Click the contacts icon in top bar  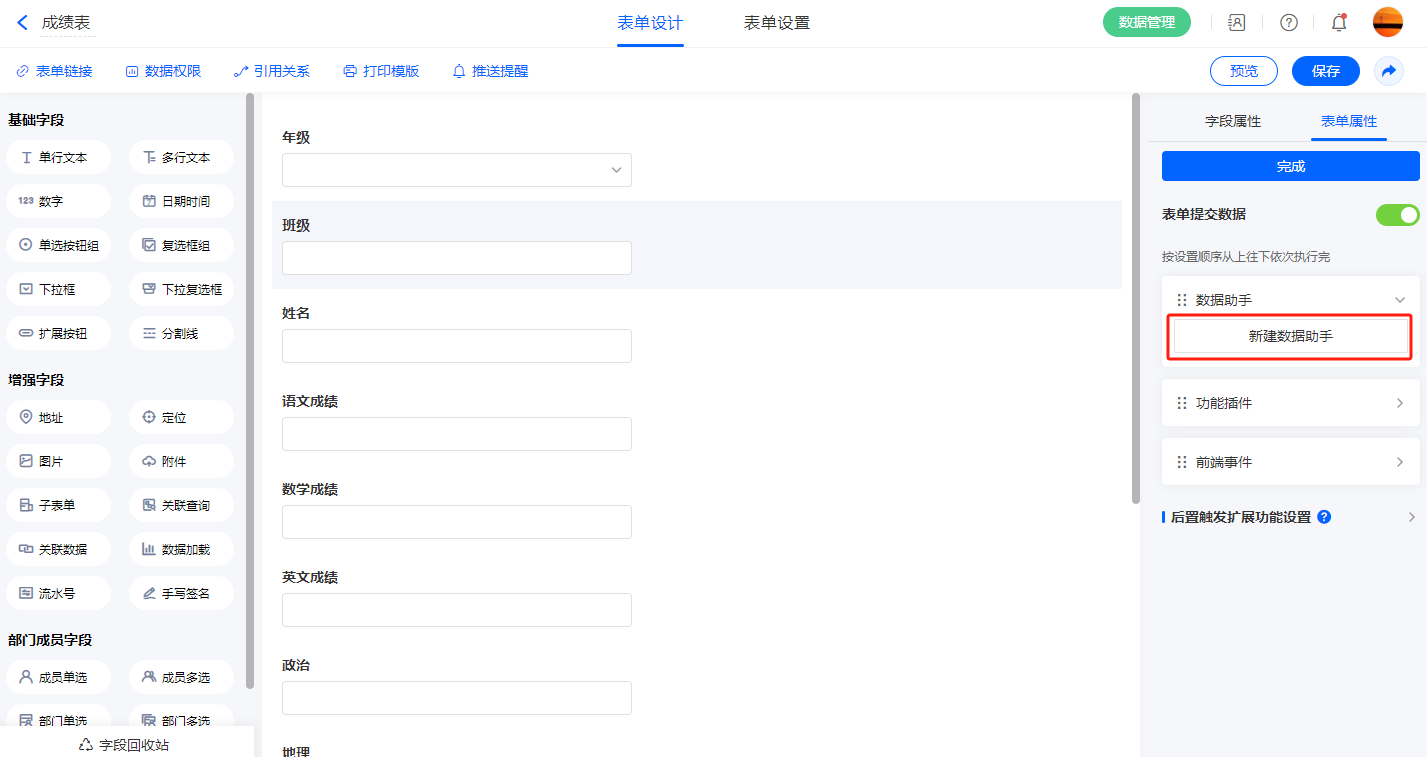coord(1237,22)
